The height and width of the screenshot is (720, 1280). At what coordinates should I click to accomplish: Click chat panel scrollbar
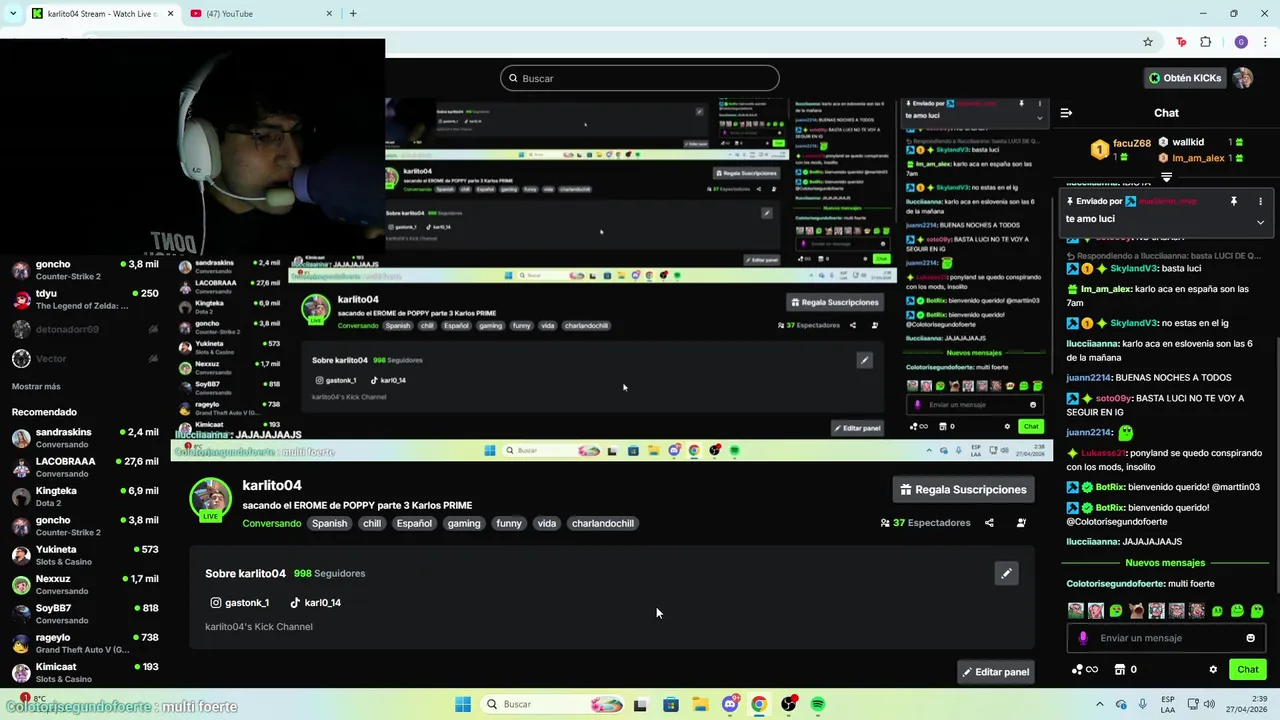pos(1276,465)
